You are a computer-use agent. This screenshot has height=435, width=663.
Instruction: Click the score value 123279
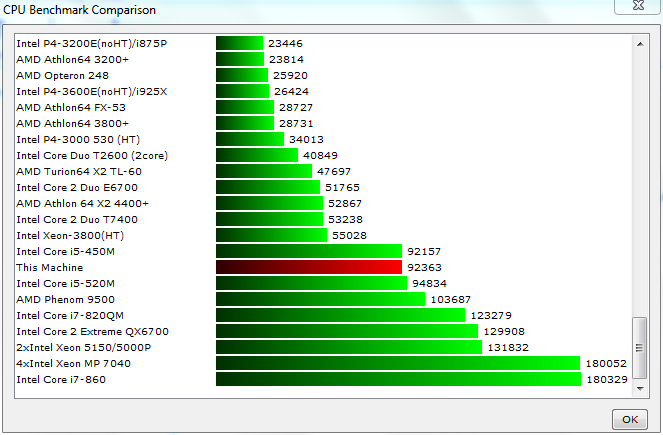[x=491, y=316]
